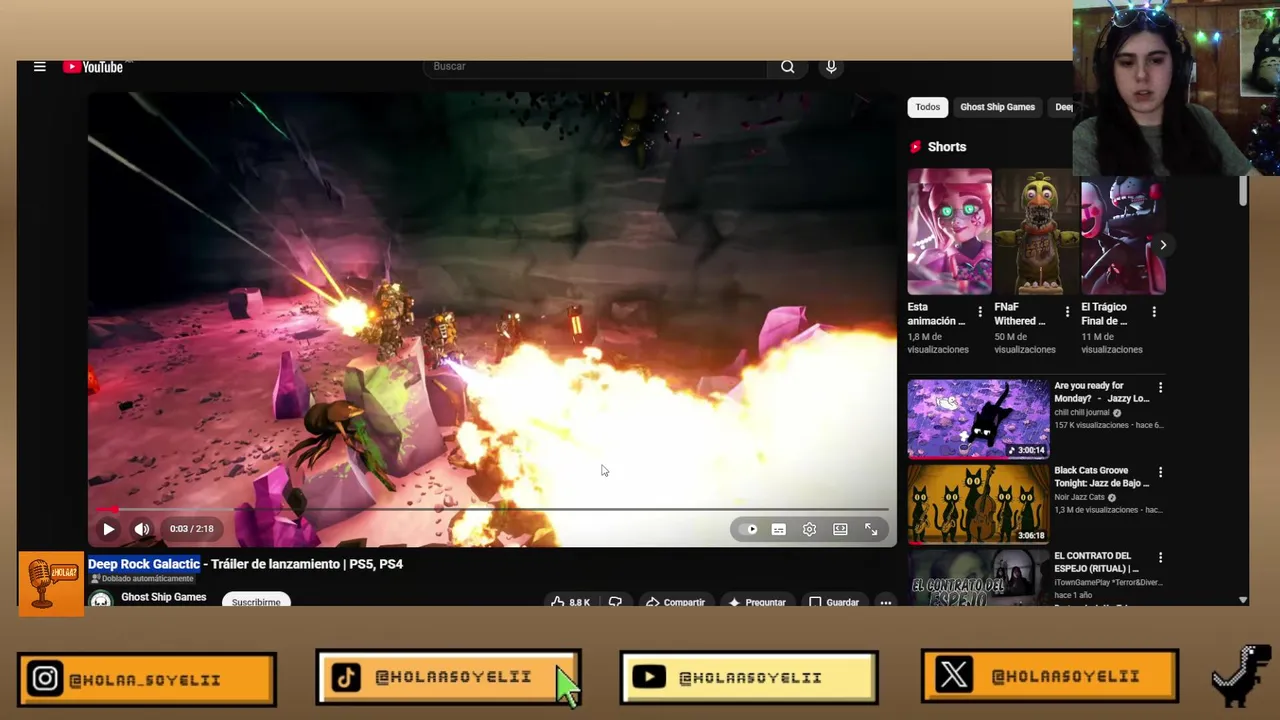Open 'EL CONTRATO DEL ESPEJO' video thumbnail
Image resolution: width=1280 pixels, height=720 pixels.
point(978,577)
